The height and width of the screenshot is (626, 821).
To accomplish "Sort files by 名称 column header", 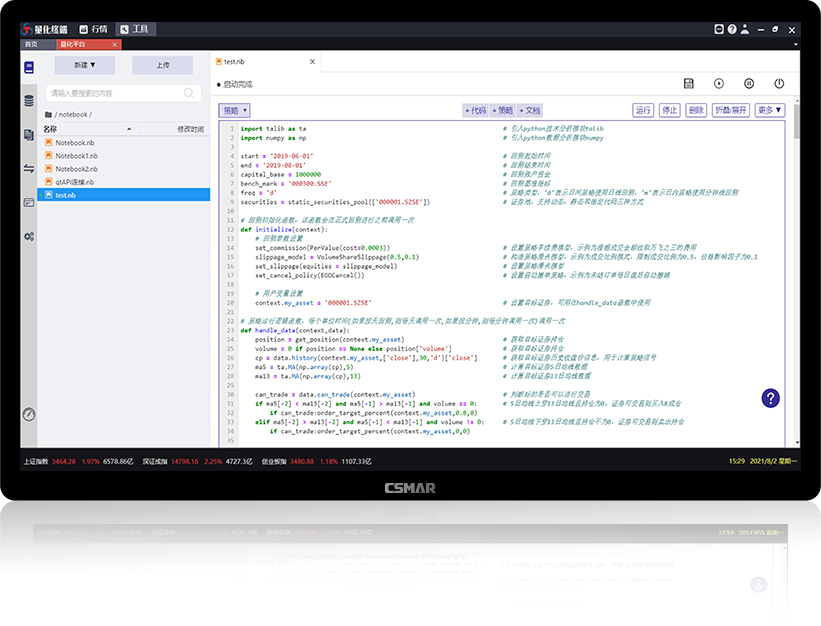I will click(x=50, y=129).
